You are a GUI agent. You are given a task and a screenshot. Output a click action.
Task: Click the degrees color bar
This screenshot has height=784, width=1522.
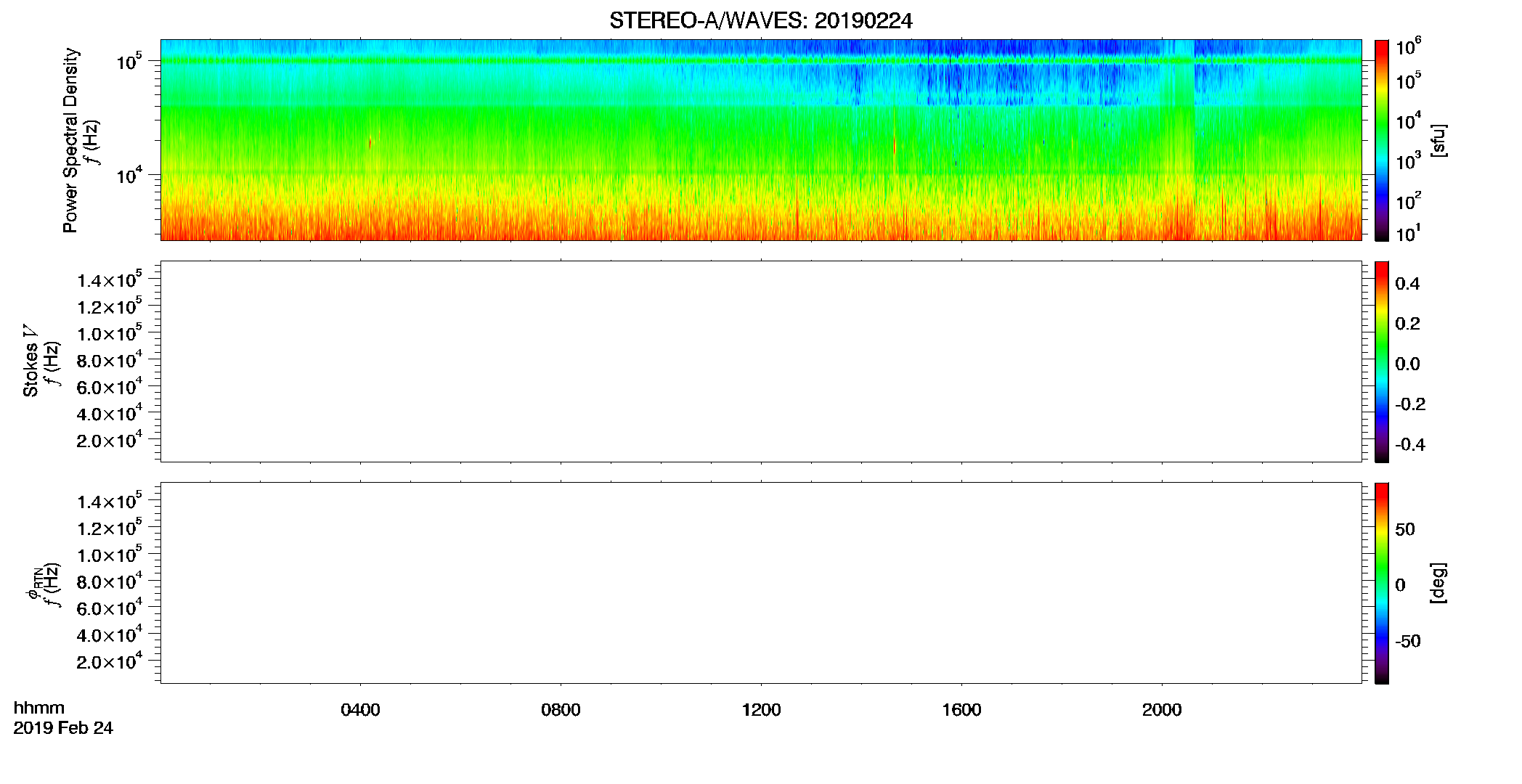coord(1382,583)
